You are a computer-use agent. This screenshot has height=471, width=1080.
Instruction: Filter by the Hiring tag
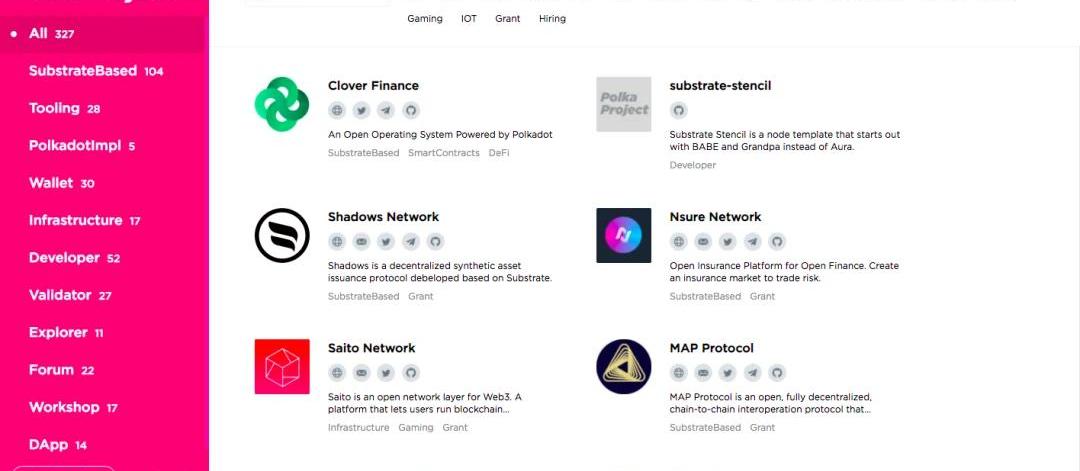click(552, 18)
